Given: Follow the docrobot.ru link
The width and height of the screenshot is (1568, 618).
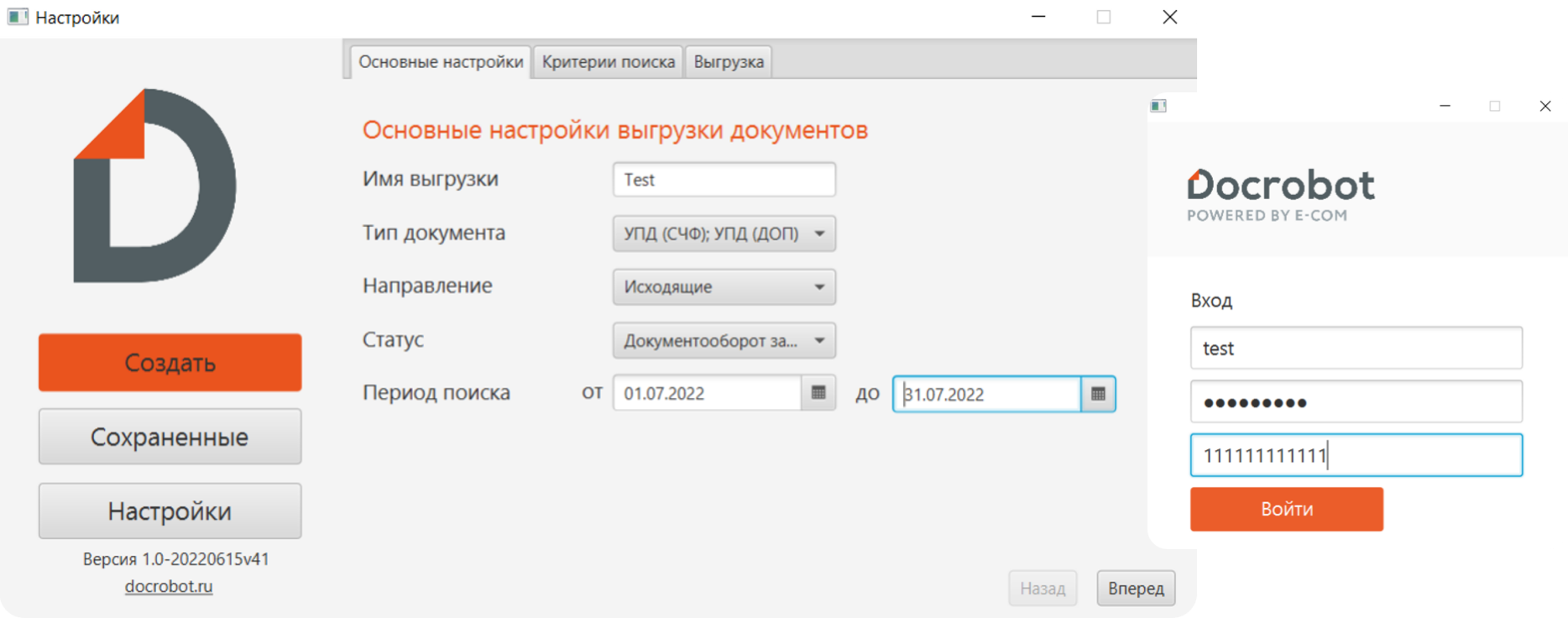Looking at the screenshot, I should [169, 586].
